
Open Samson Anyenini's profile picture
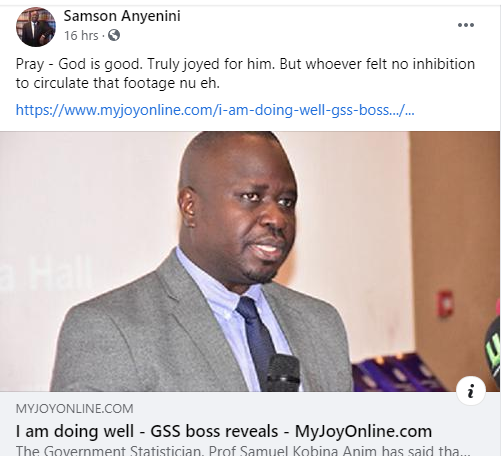pos(36,27)
